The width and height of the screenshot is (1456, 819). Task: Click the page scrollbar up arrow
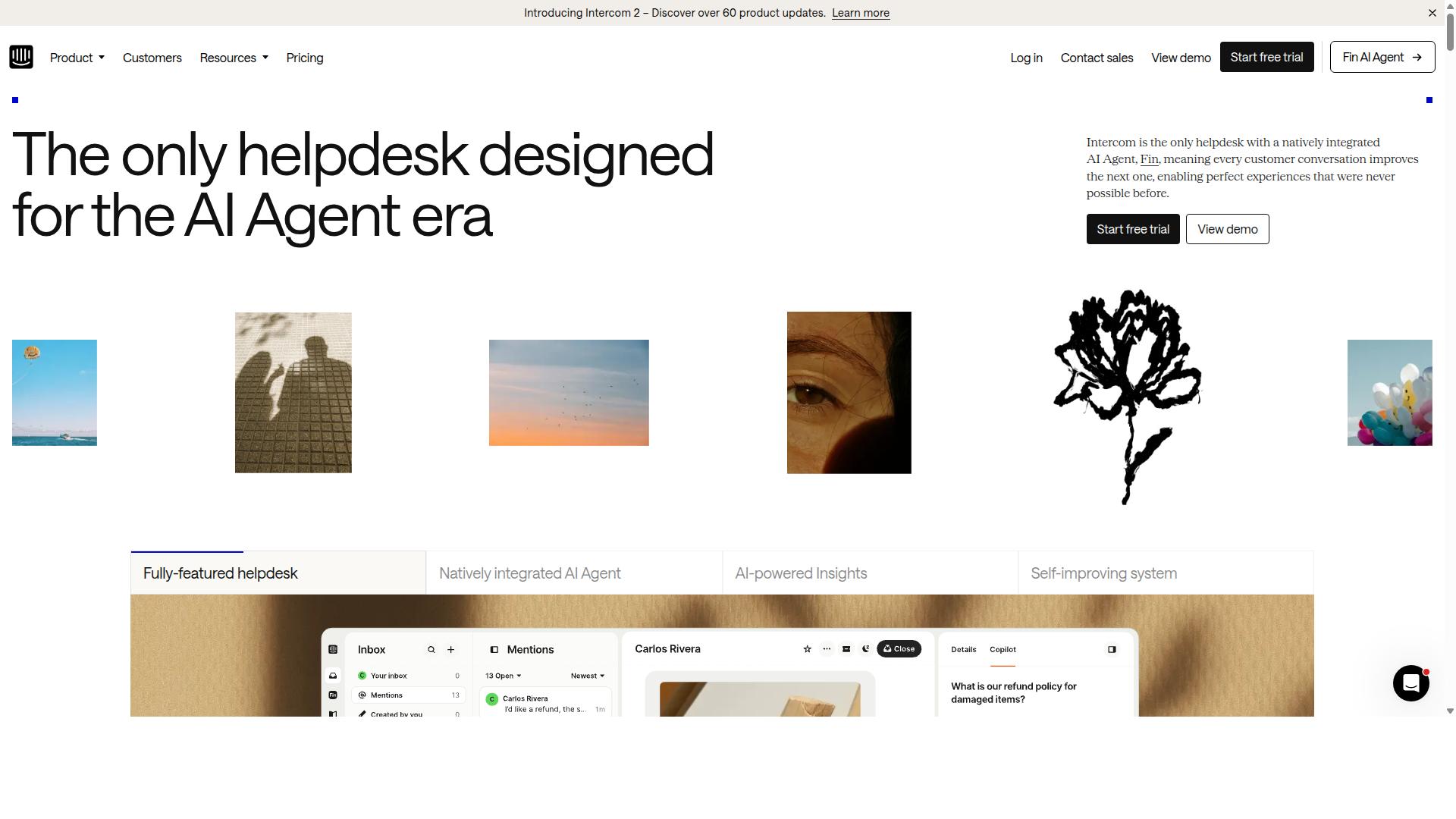tap(1450, 5)
